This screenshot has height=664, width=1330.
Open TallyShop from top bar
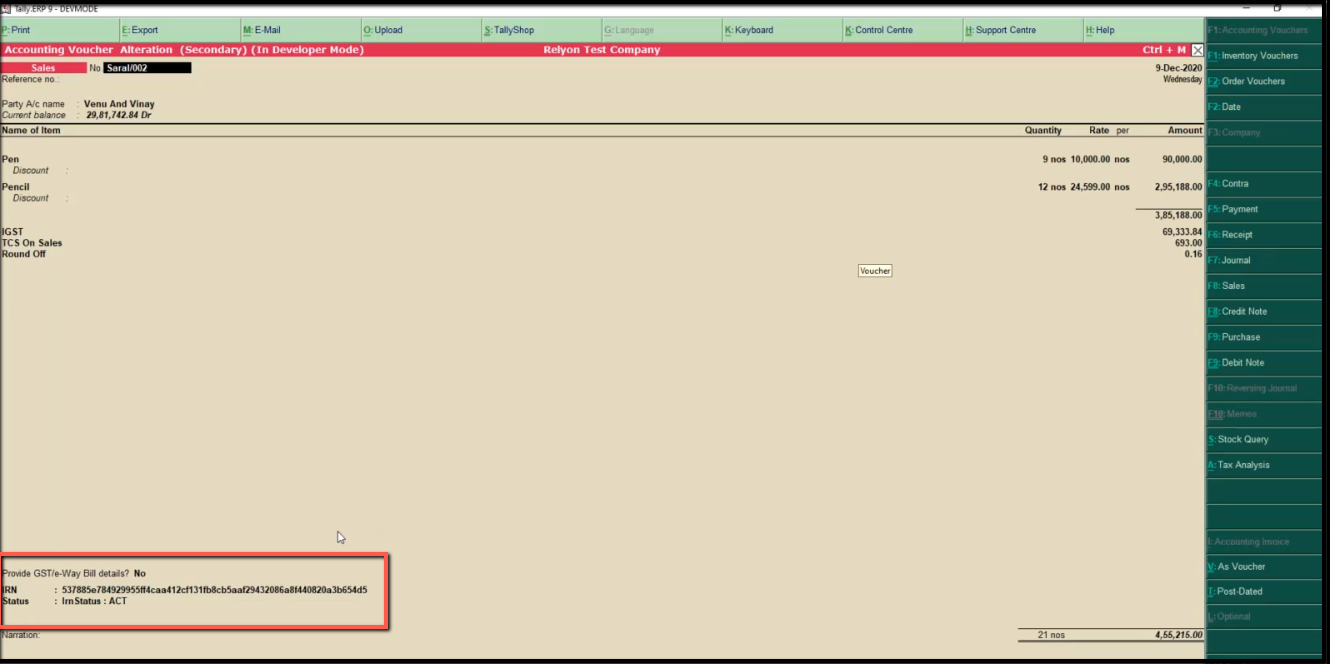point(542,30)
